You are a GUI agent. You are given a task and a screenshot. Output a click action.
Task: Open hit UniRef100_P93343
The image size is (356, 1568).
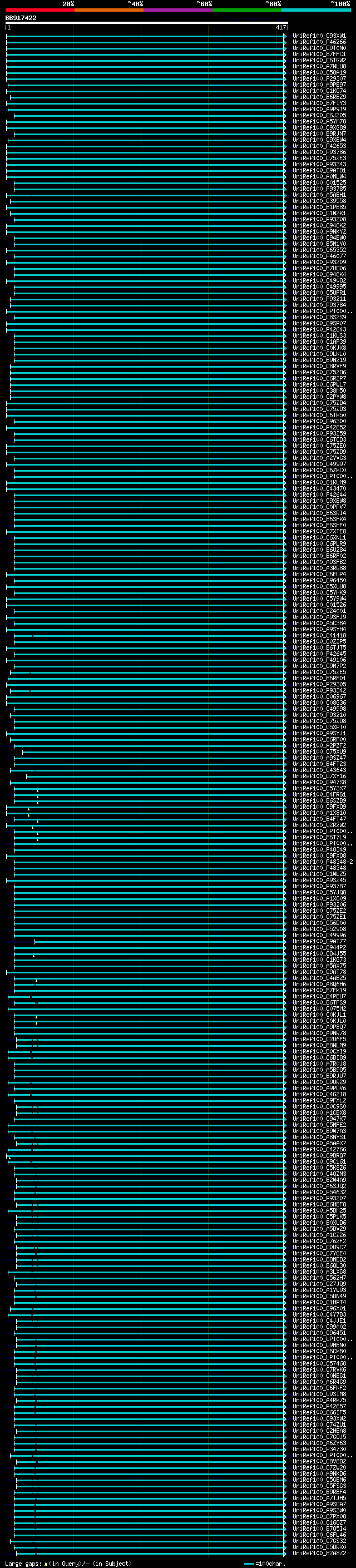click(x=319, y=164)
